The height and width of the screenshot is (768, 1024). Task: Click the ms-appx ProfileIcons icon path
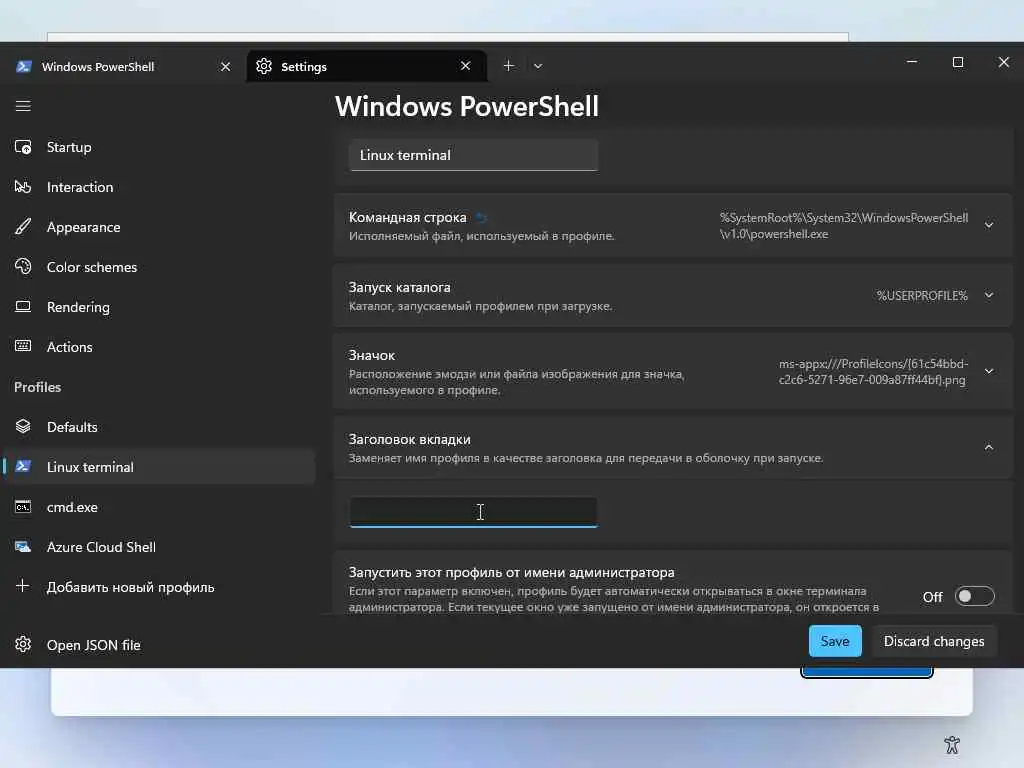point(873,371)
